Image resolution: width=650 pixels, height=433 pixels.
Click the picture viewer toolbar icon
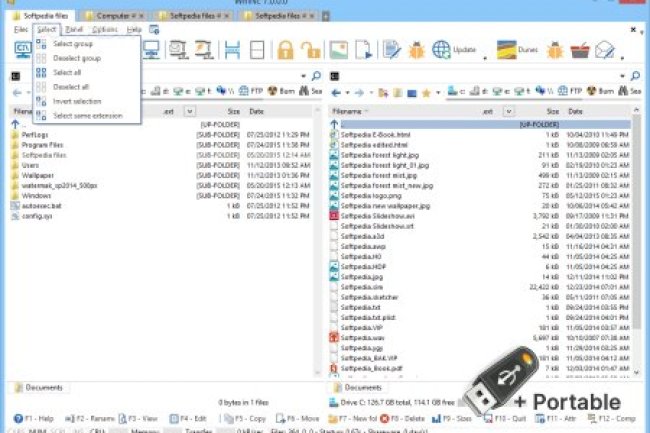[338, 50]
